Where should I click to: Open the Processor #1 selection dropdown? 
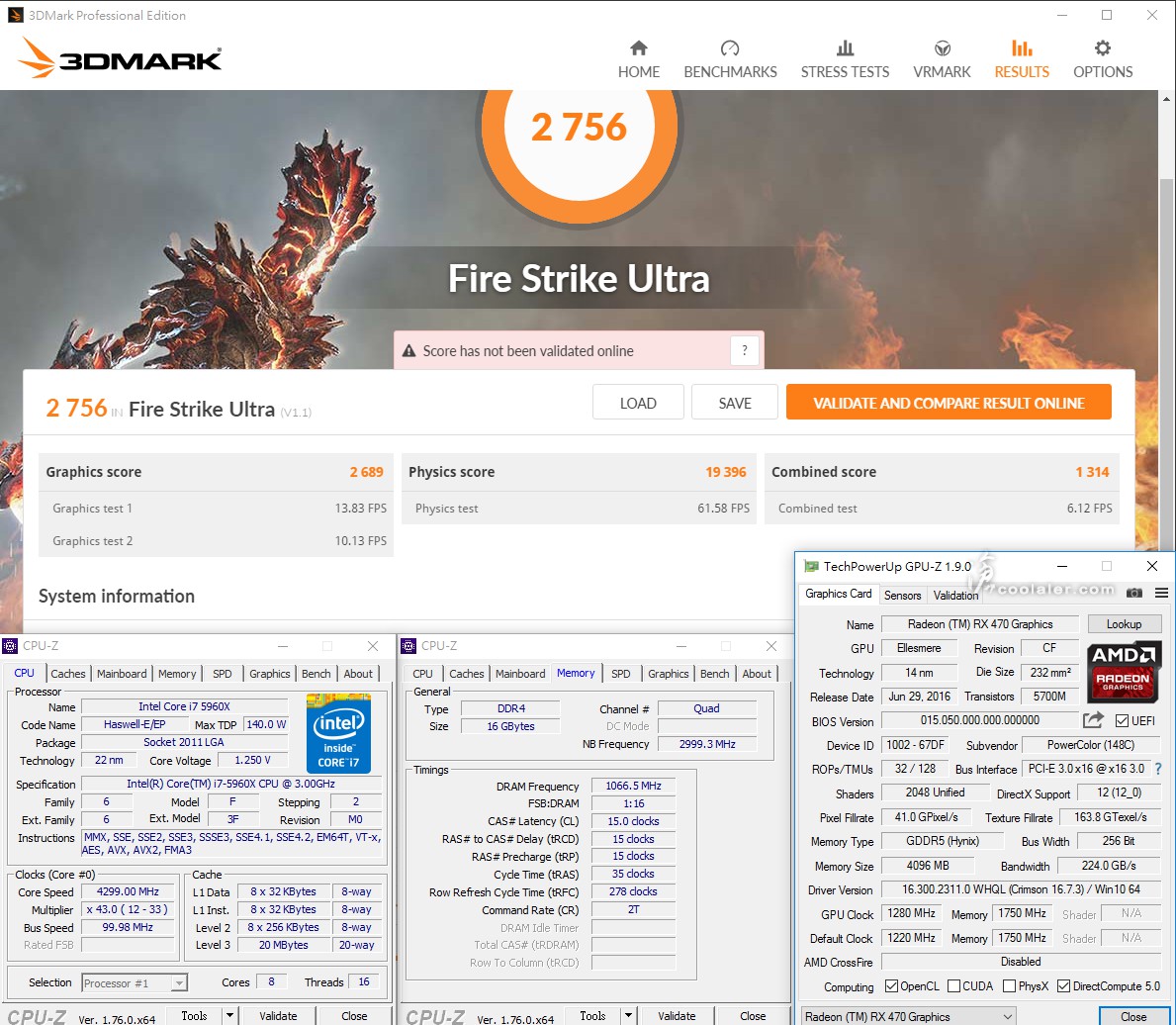pyautogui.click(x=135, y=983)
